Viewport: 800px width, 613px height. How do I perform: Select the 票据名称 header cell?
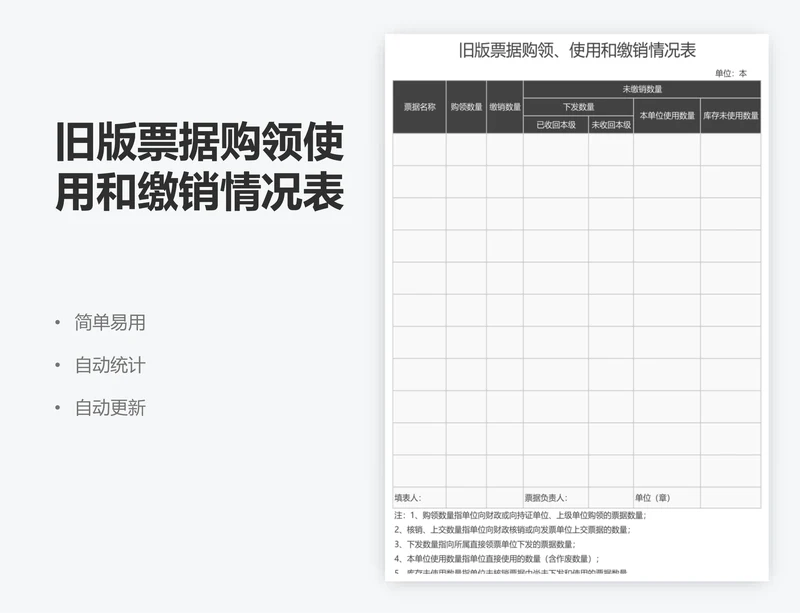[419, 107]
